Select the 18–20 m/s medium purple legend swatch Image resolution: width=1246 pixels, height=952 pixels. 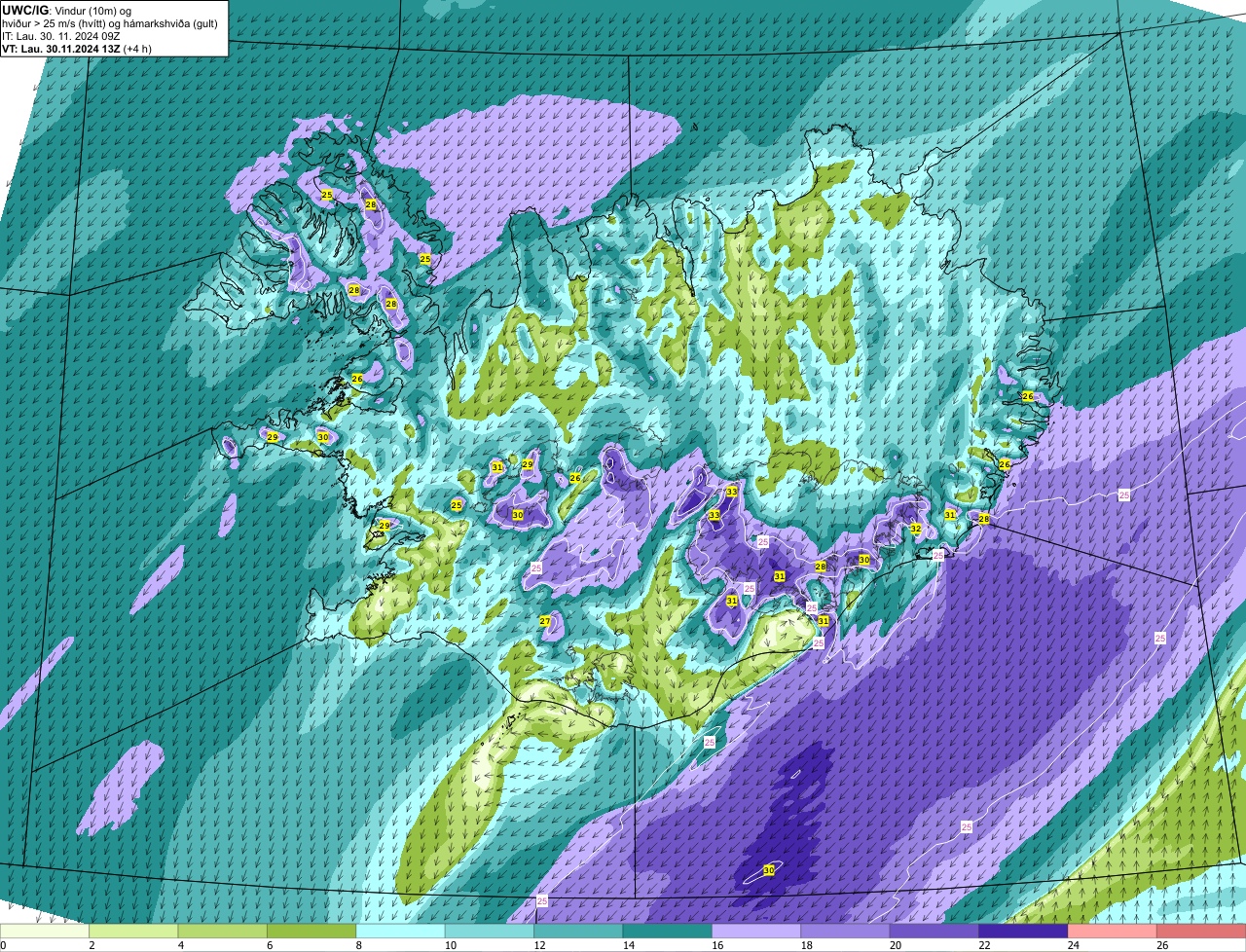point(846,932)
